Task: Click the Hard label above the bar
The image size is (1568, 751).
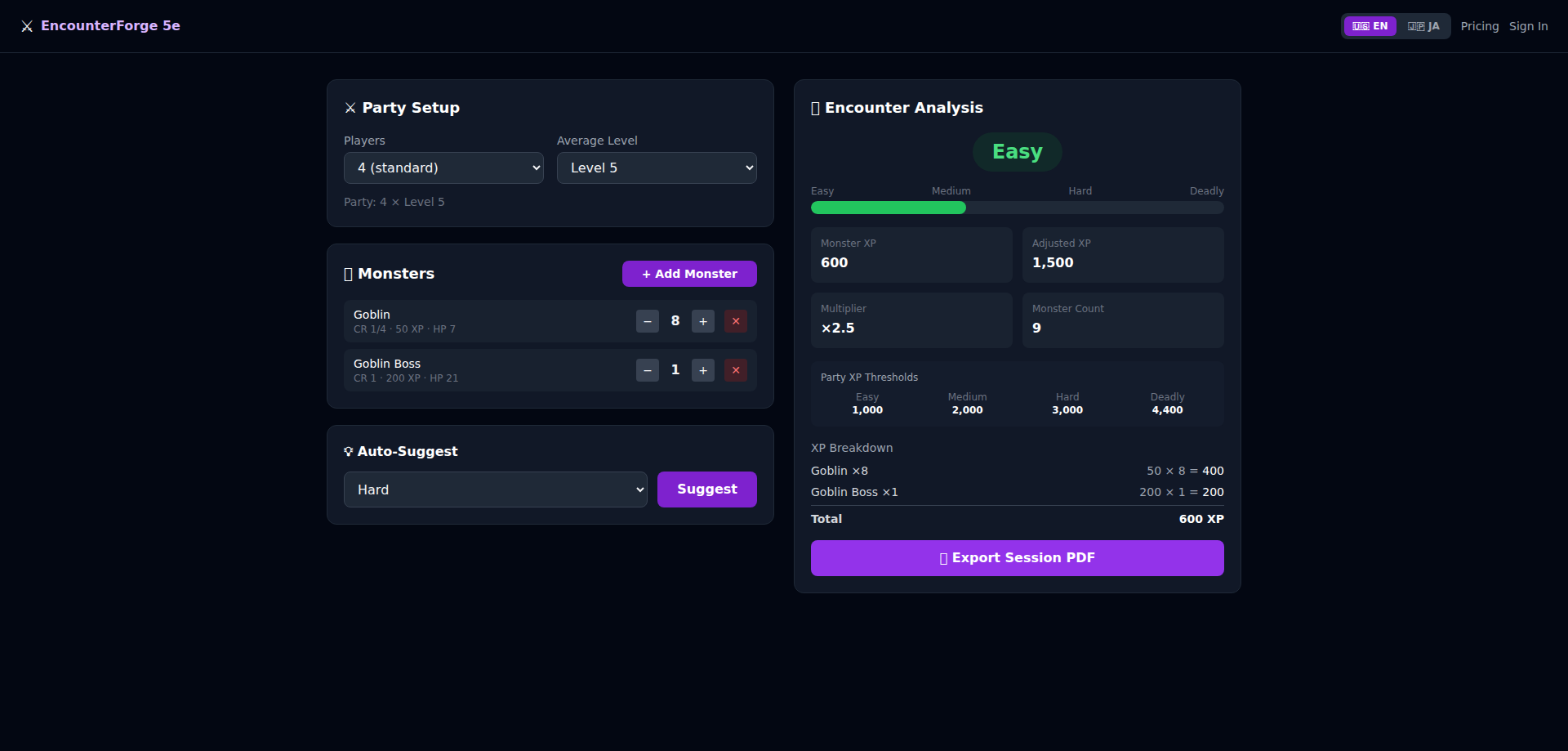Action: point(1080,191)
